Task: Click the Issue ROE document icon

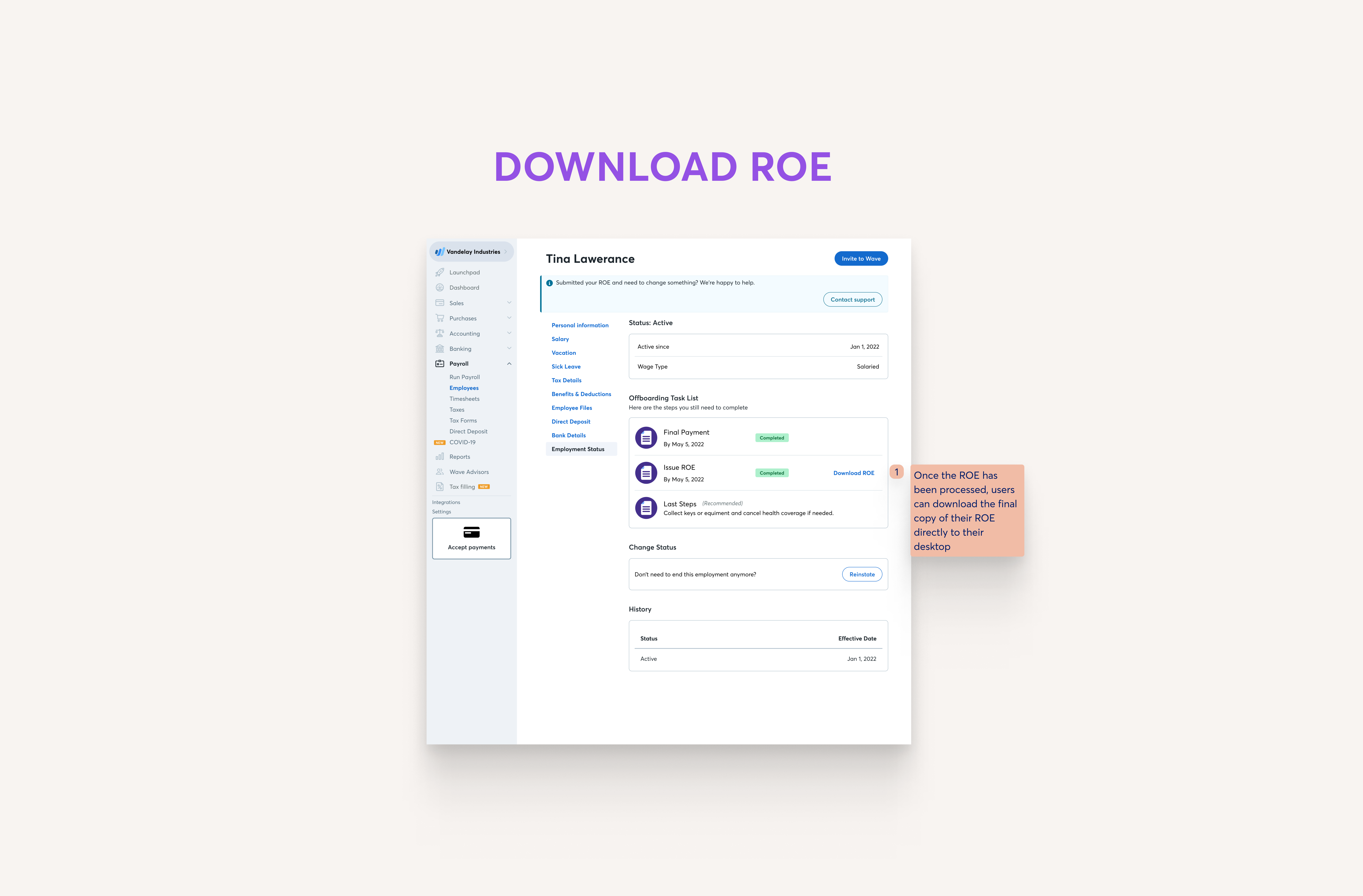Action: click(x=646, y=473)
